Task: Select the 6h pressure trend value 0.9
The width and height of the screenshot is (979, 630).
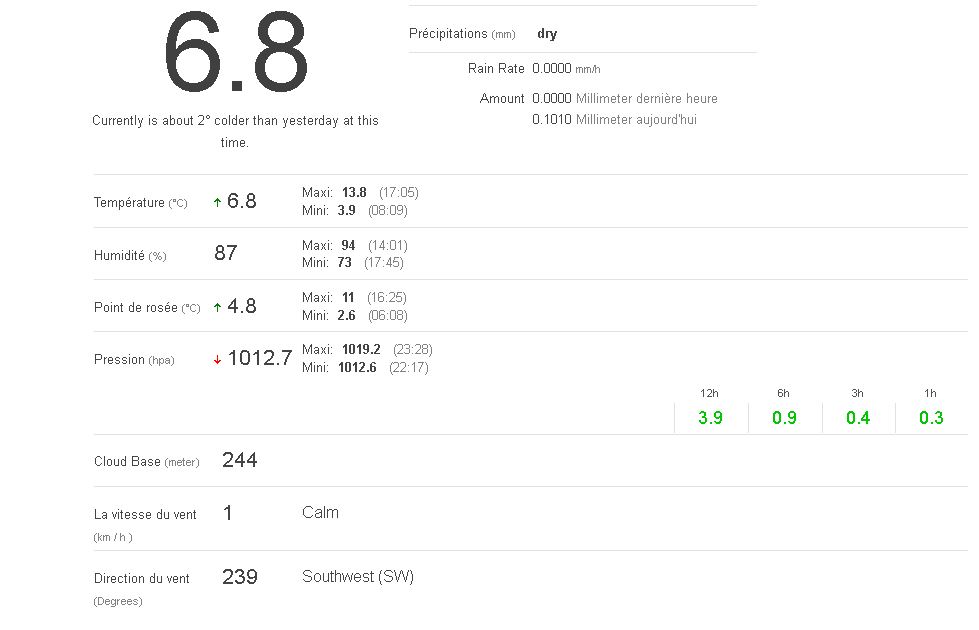Action: 784,417
